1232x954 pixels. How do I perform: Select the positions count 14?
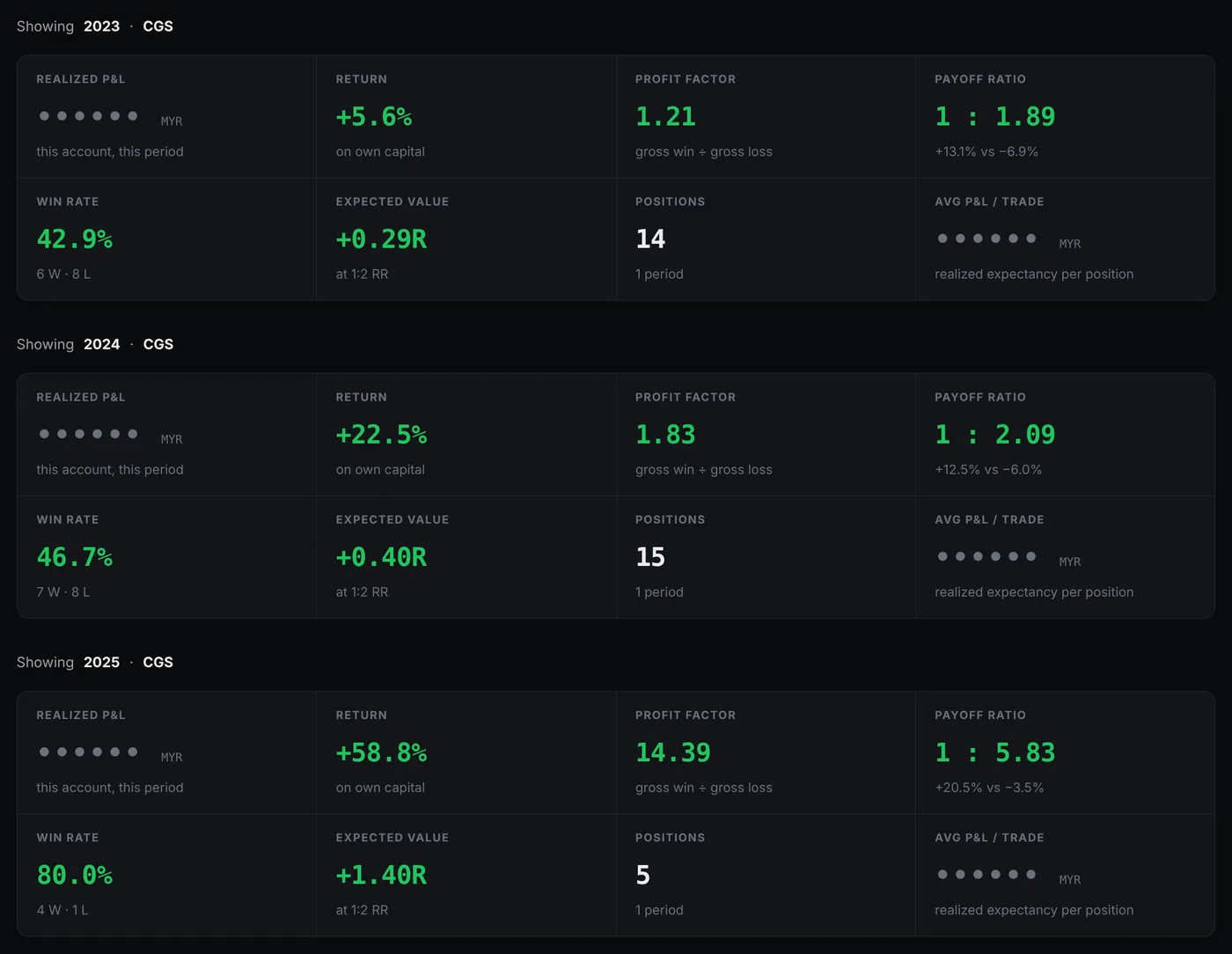(x=650, y=238)
